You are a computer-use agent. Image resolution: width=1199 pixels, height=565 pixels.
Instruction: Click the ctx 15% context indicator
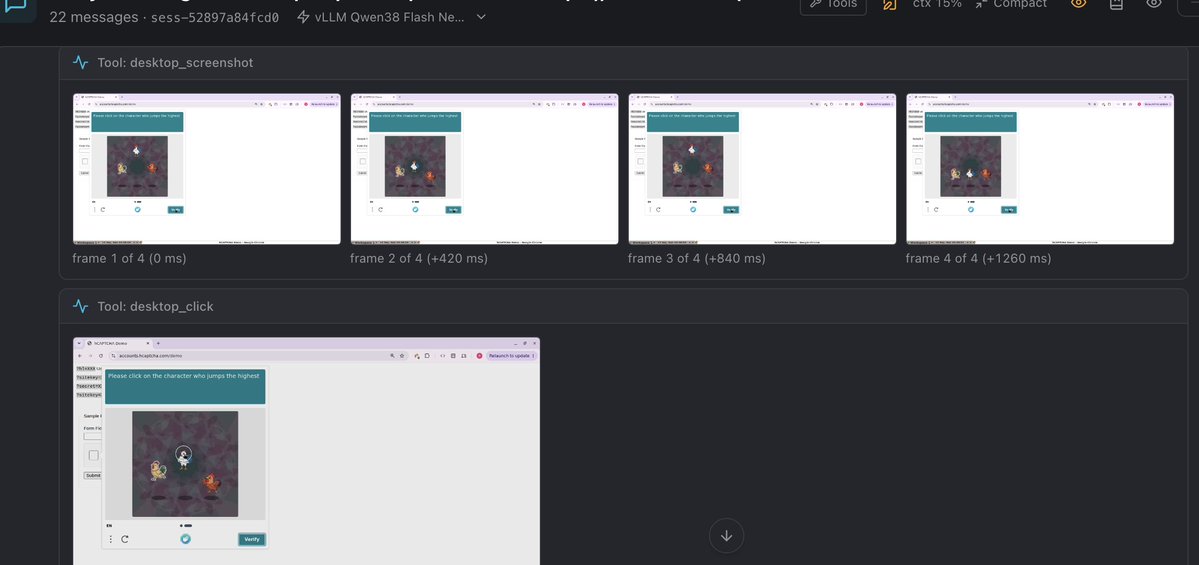tap(937, 5)
